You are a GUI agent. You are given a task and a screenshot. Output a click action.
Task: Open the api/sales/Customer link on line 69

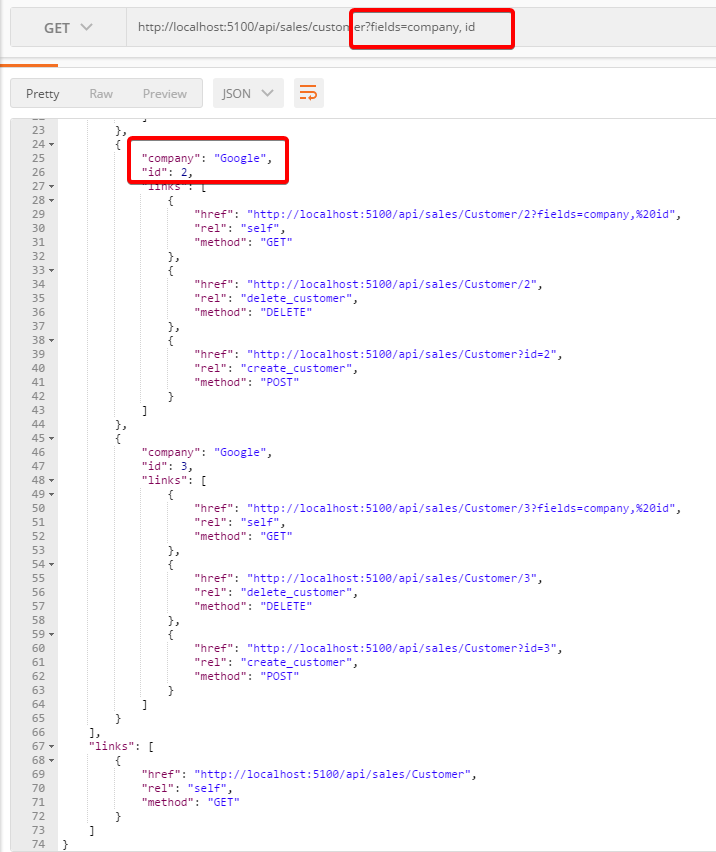click(332, 774)
